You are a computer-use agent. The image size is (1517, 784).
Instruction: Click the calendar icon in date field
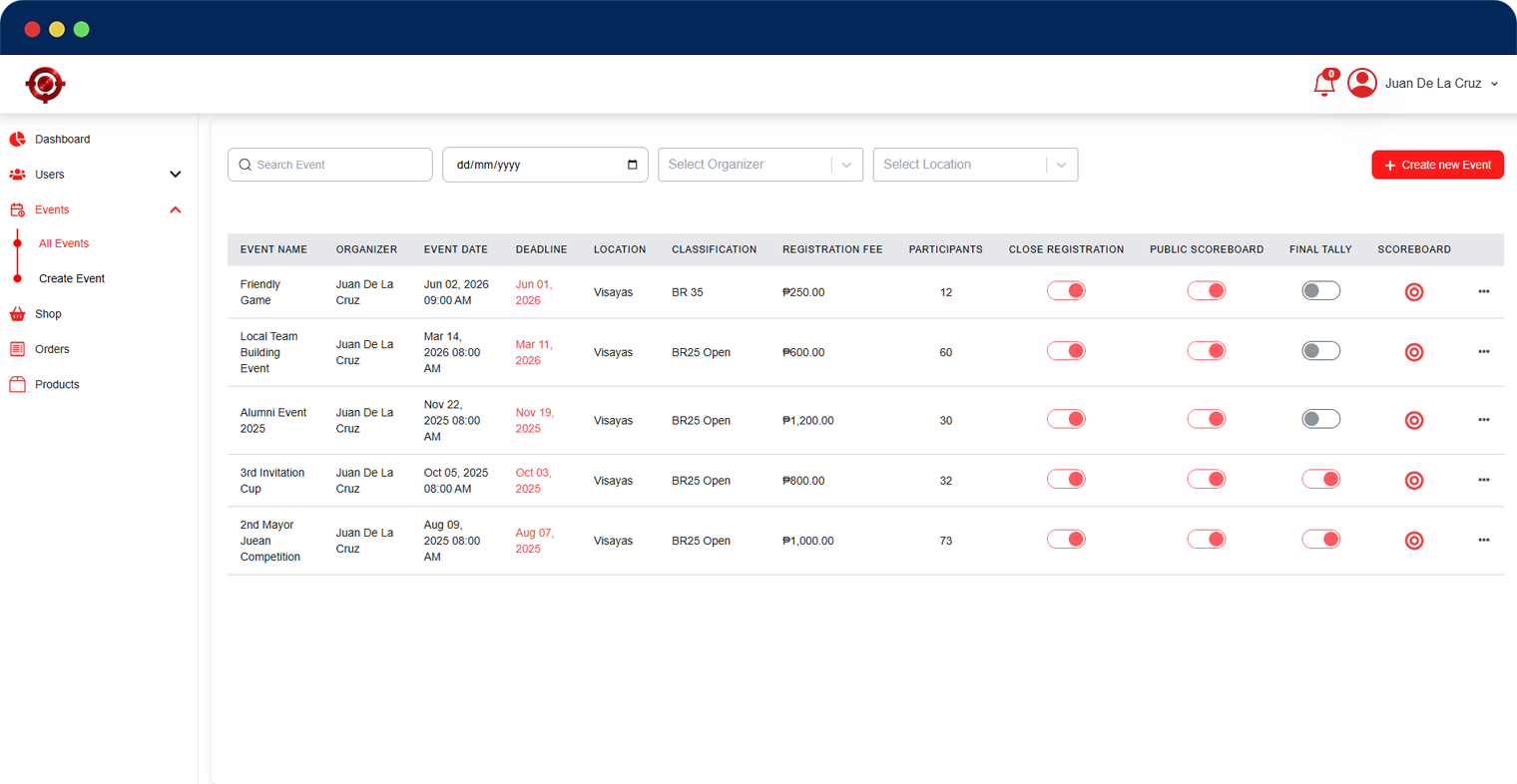(632, 165)
